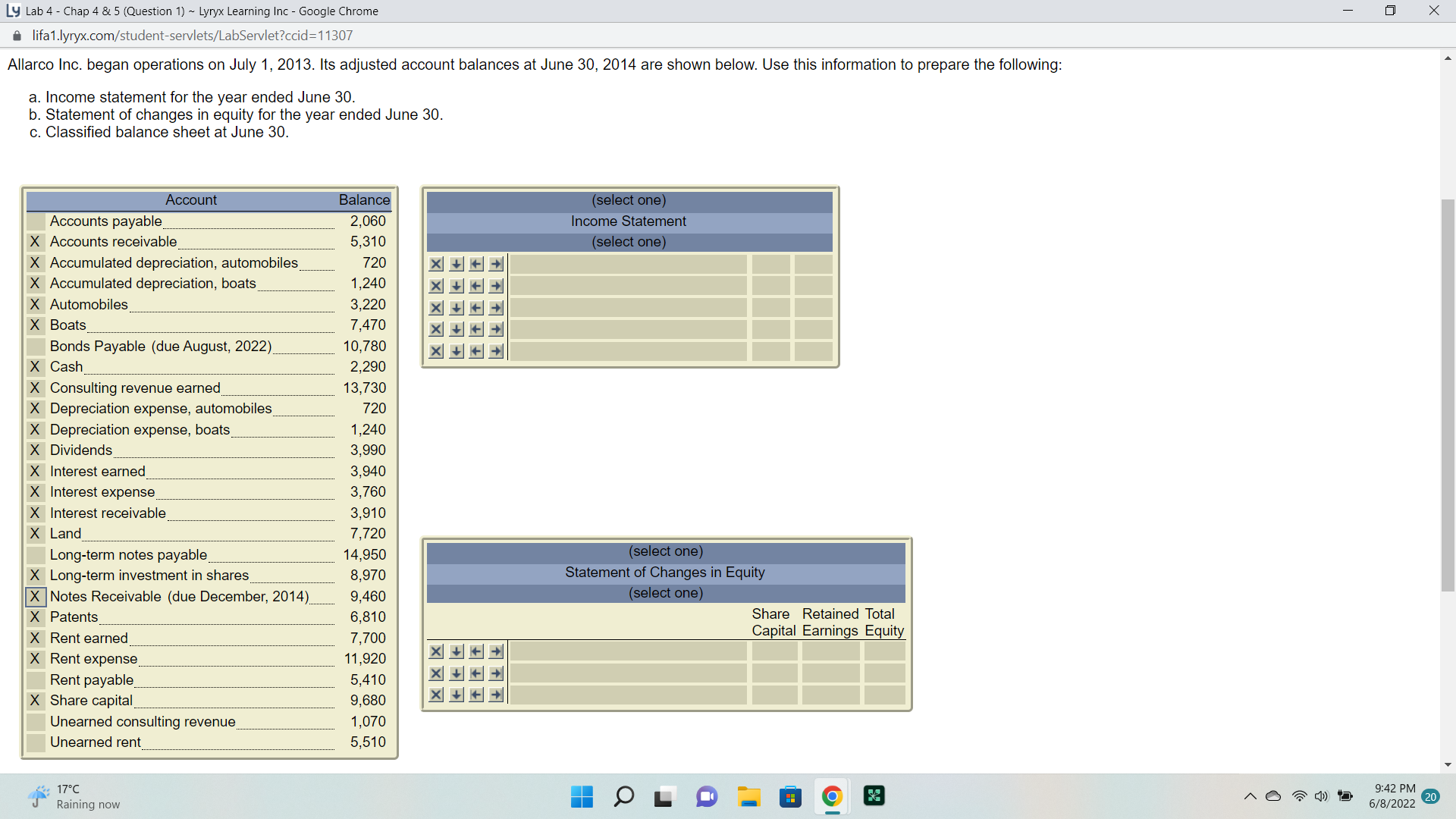This screenshot has width=1456, height=819.
Task: Open Income Statement date select-one dropdown
Action: pos(629,242)
